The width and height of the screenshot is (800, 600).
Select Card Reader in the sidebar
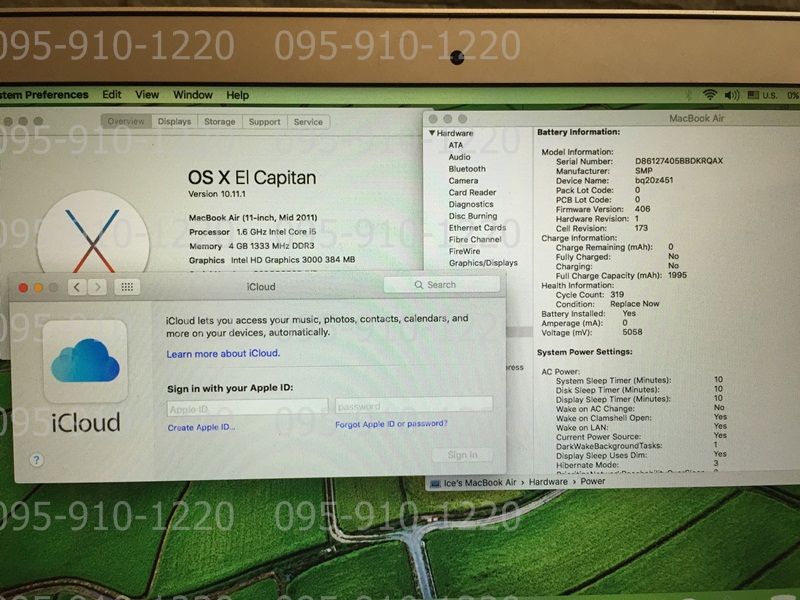pyautogui.click(x=472, y=192)
